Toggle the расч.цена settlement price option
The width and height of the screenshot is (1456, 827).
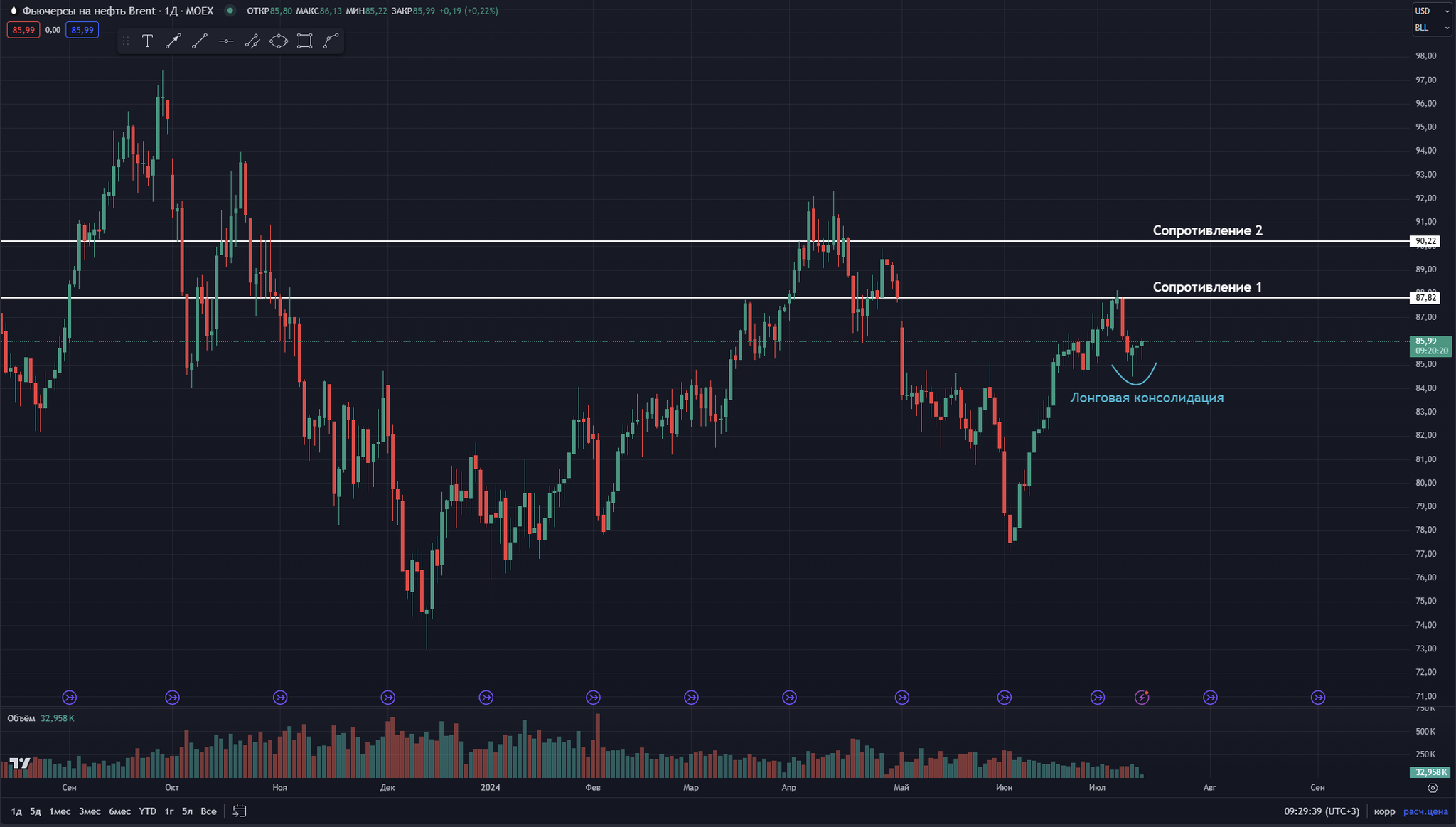pos(1425,811)
